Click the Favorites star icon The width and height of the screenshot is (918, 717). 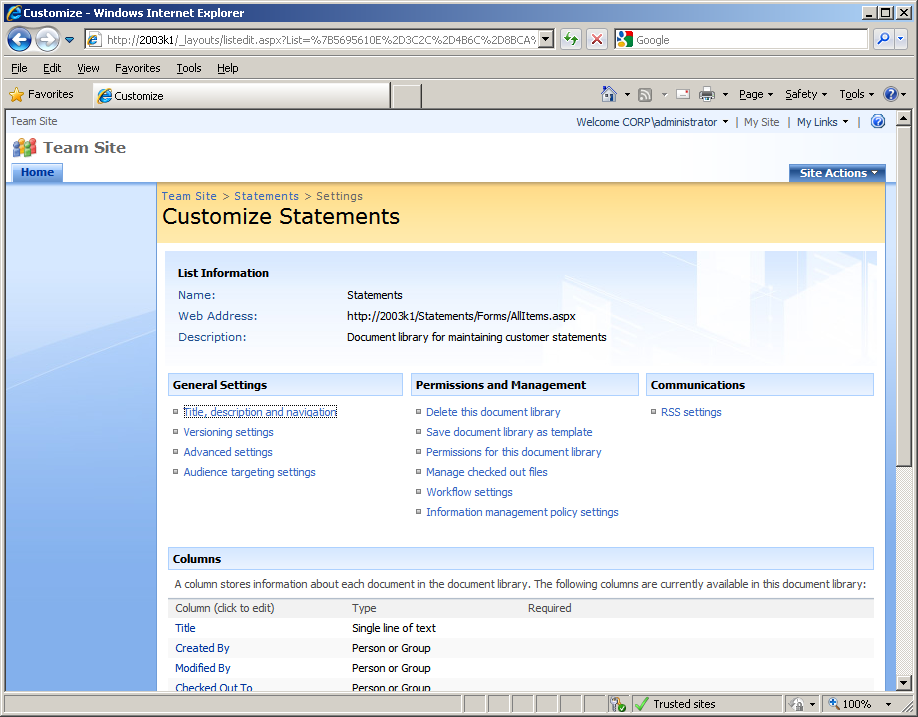pos(17,94)
